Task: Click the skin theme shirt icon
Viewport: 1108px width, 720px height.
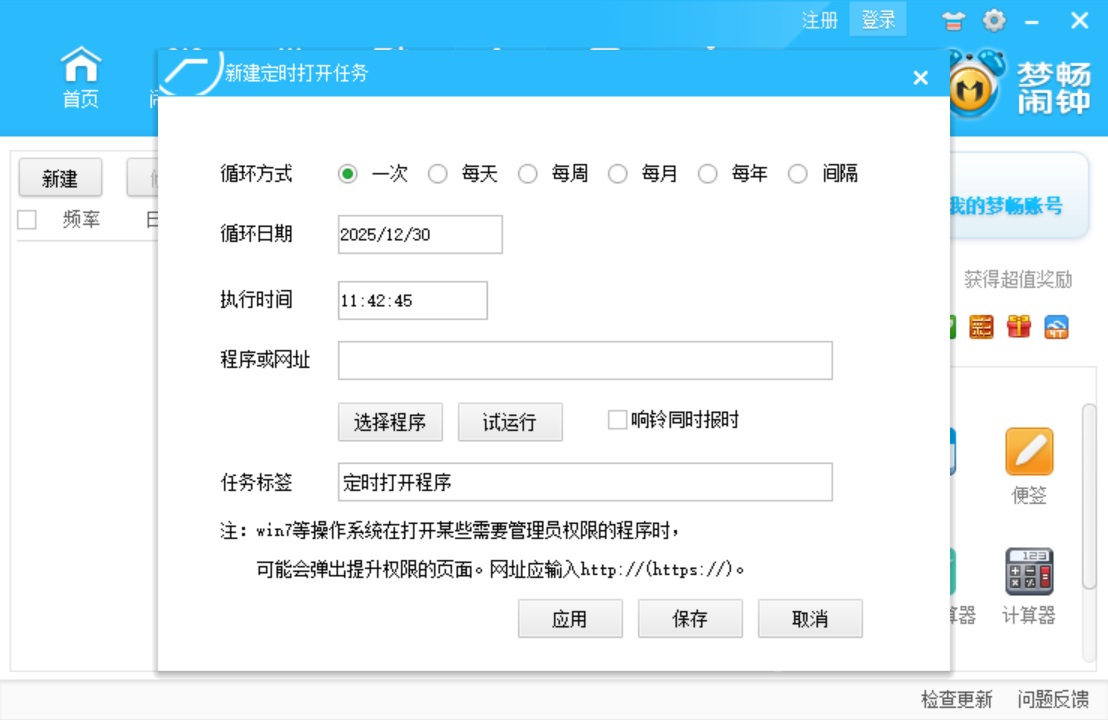Action: click(x=953, y=20)
